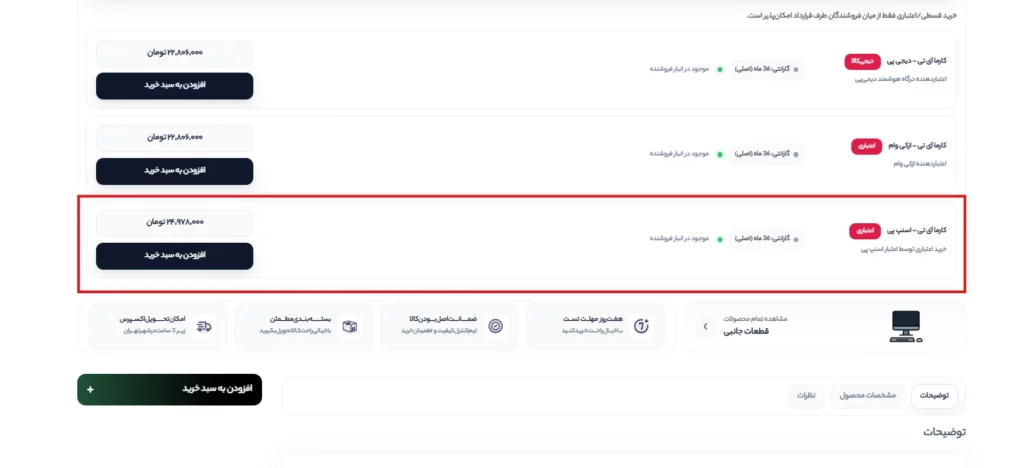Click the 24,978,000 تومان price box
This screenshot has height=468, width=1024.
click(174, 223)
